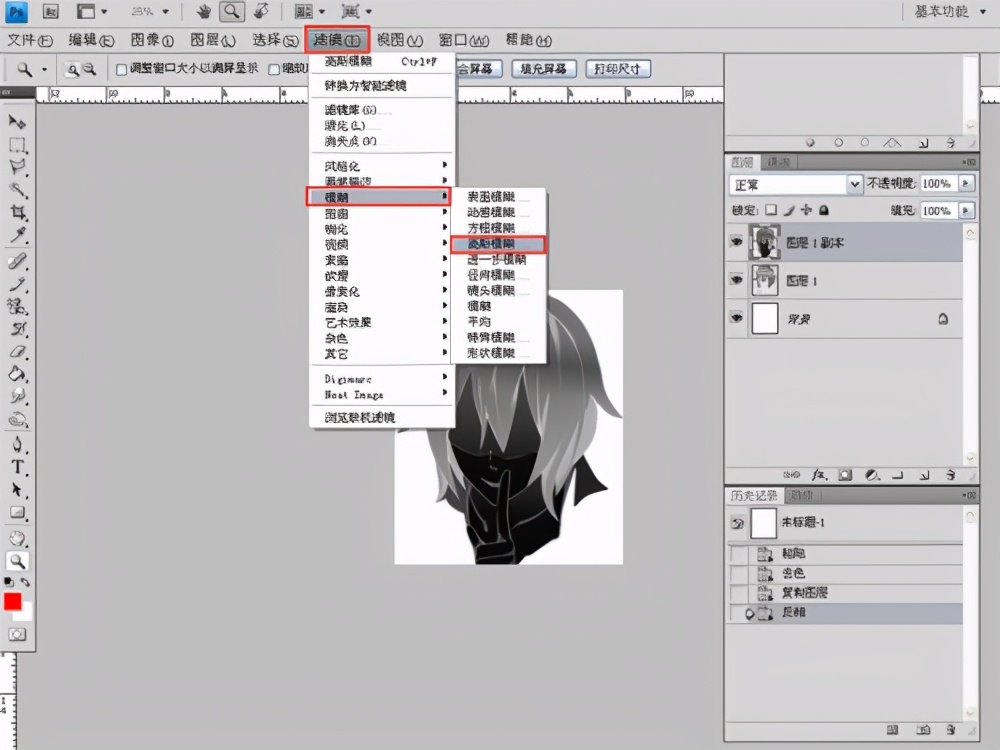The image size is (1000, 750).
Task: Open the layer blend mode dropdown 正常
Action: point(797,184)
